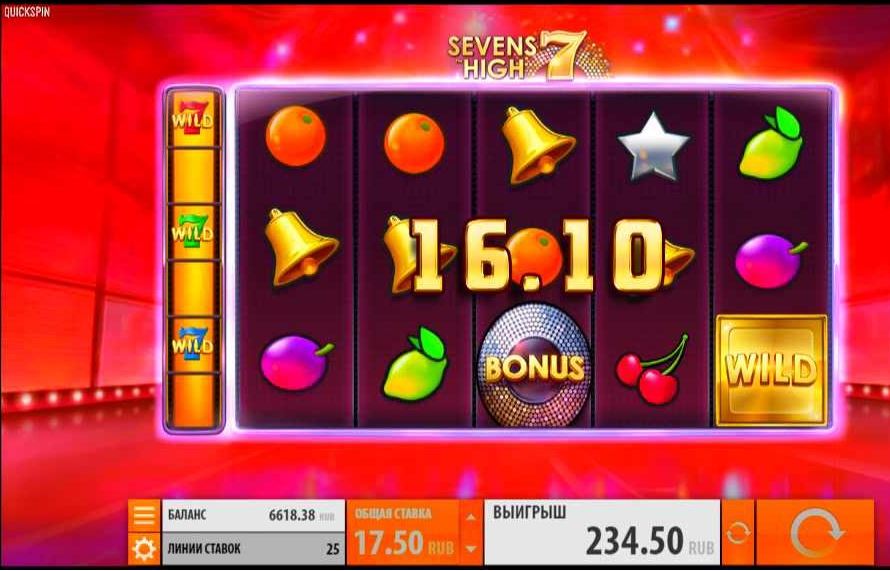Click the Линии ставок bet lines field
Screen dimensions: 890x571
253,549
